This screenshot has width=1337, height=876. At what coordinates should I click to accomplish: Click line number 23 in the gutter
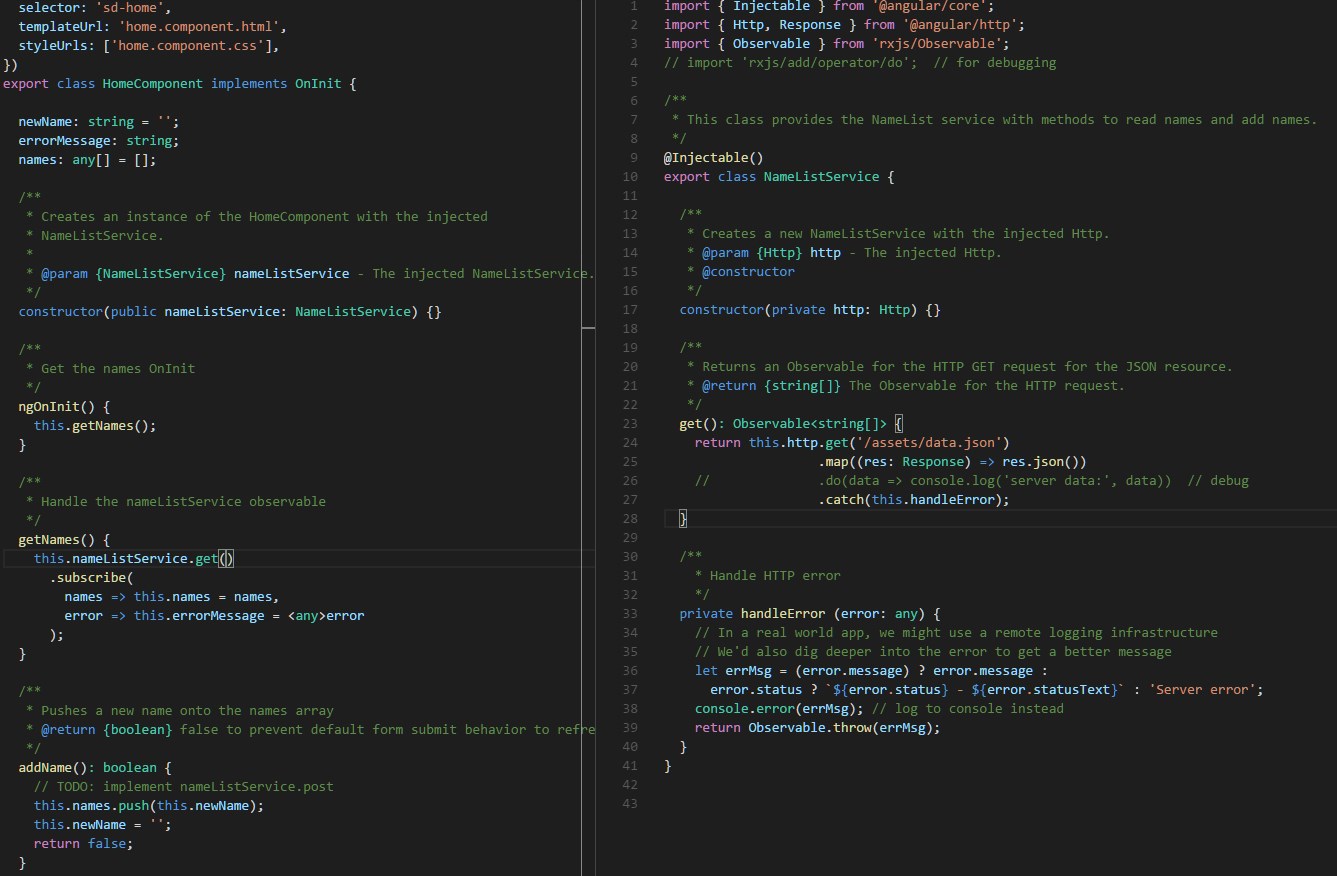(629, 423)
